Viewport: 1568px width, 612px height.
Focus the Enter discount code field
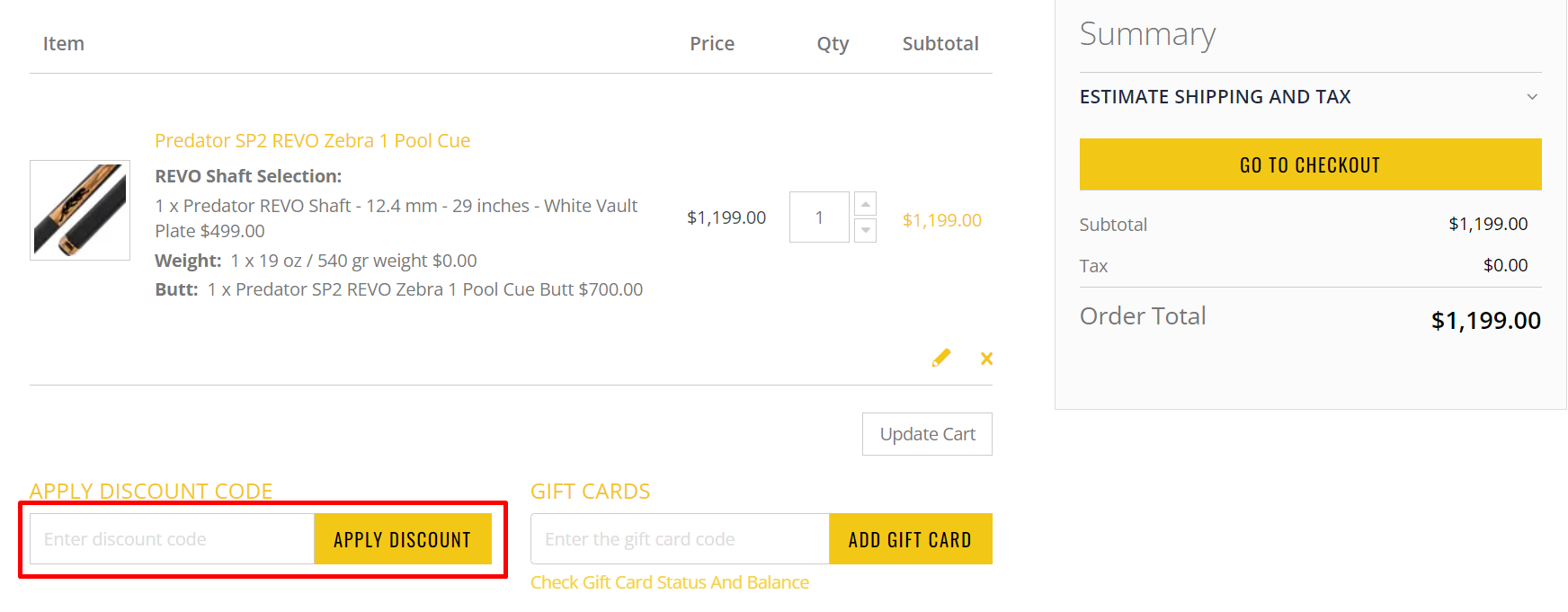coord(172,539)
